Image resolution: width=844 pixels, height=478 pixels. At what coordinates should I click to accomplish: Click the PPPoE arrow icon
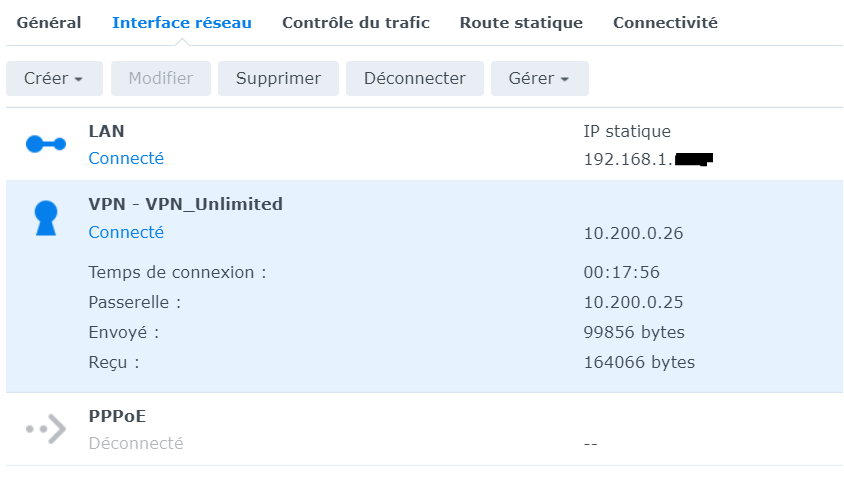[x=45, y=429]
